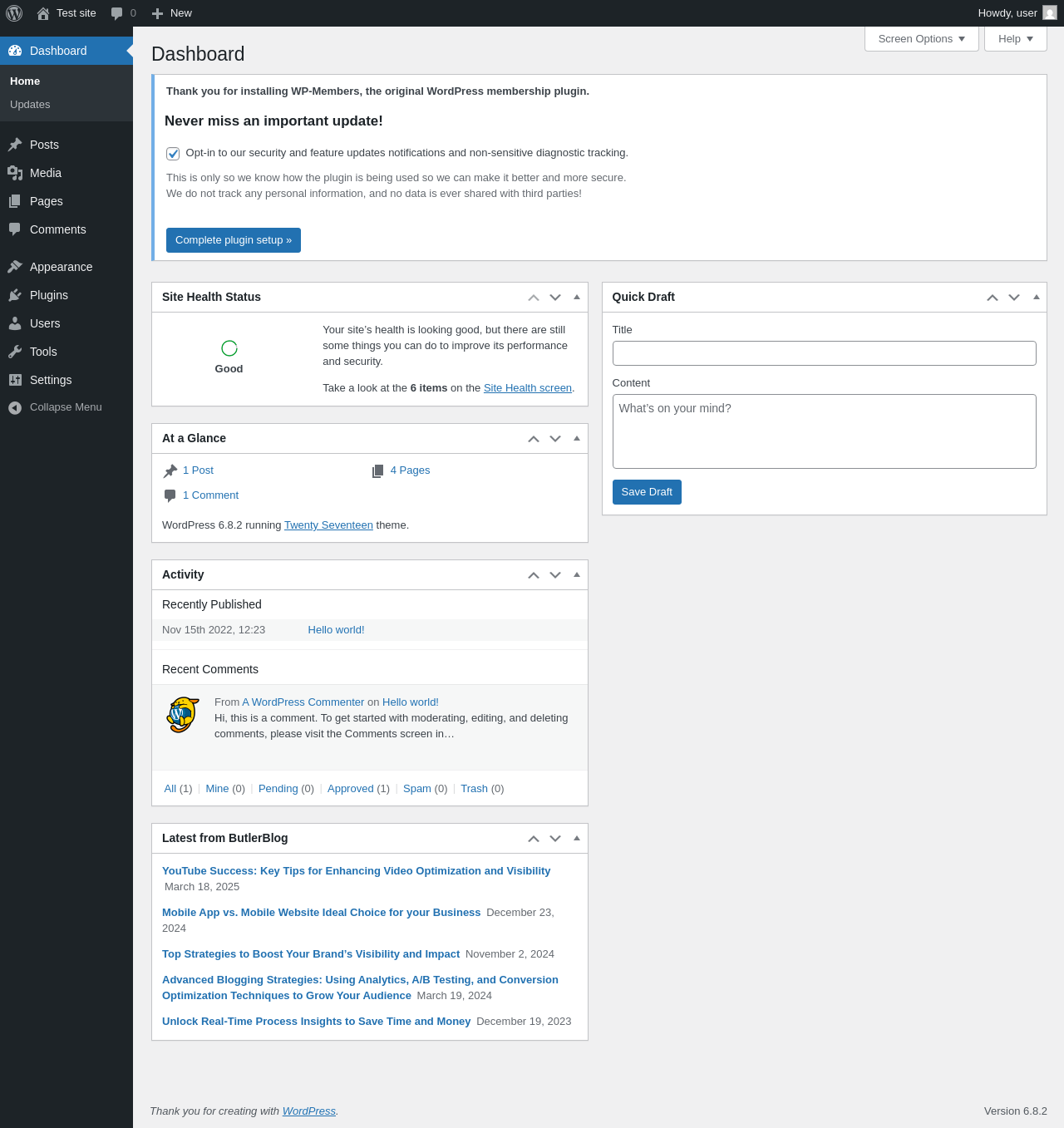
Task: Collapse the Latest from ButlerBlog panel
Action: point(577,838)
